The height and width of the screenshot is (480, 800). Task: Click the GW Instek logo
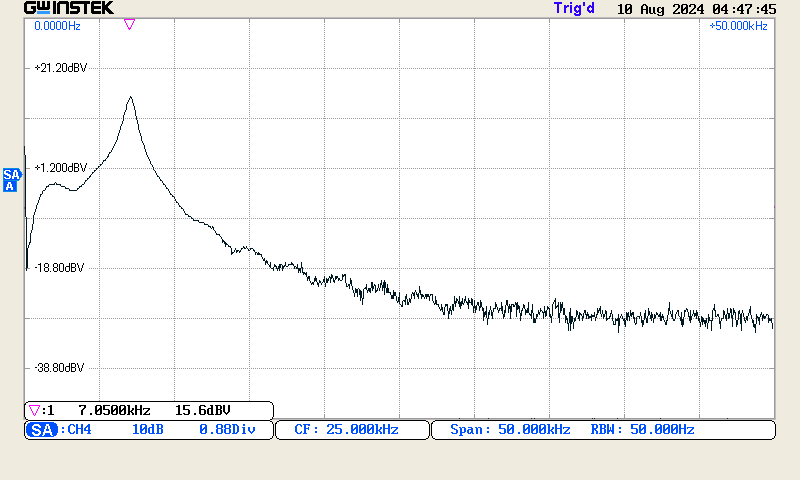(69, 8)
